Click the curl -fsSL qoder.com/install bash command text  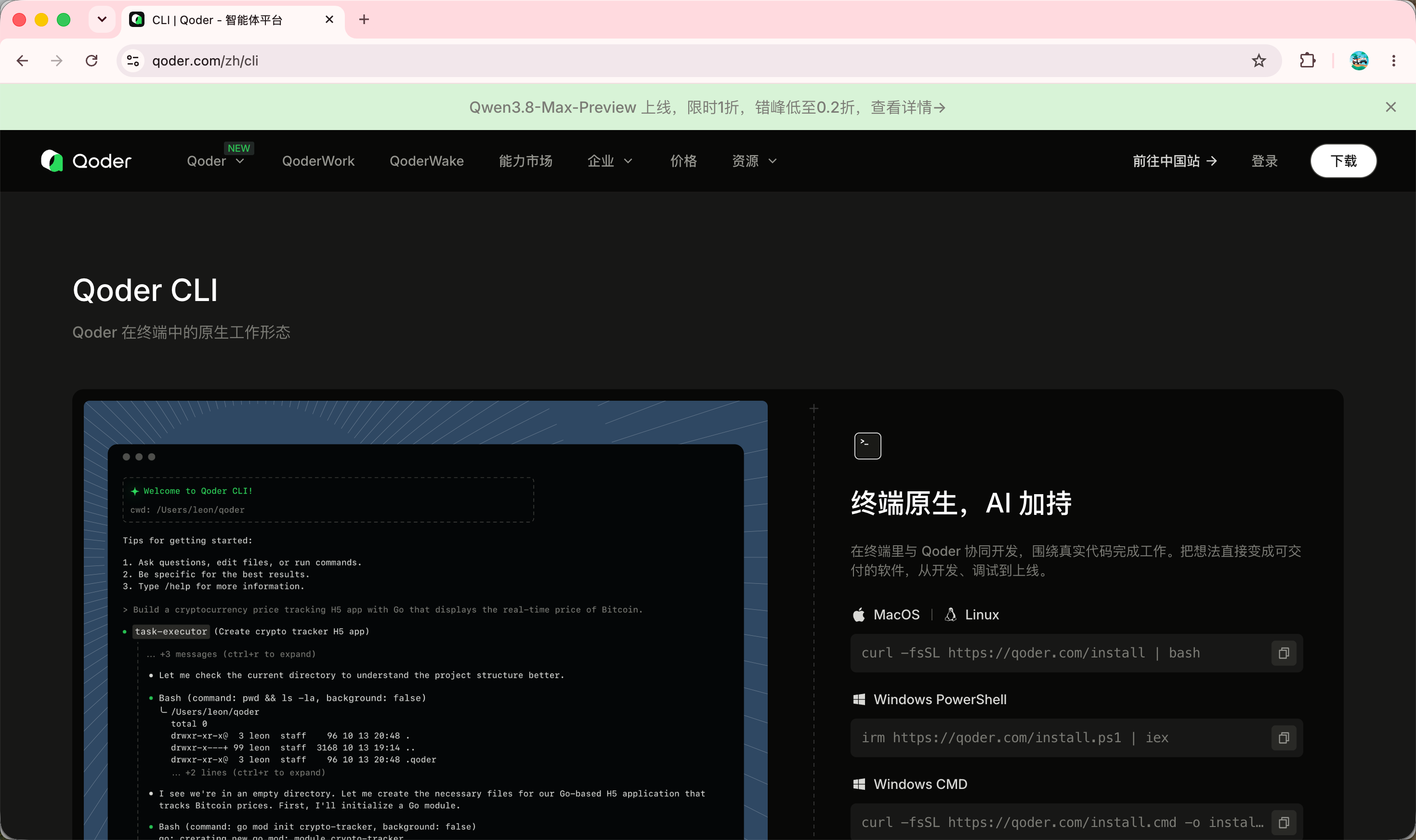pos(1031,653)
